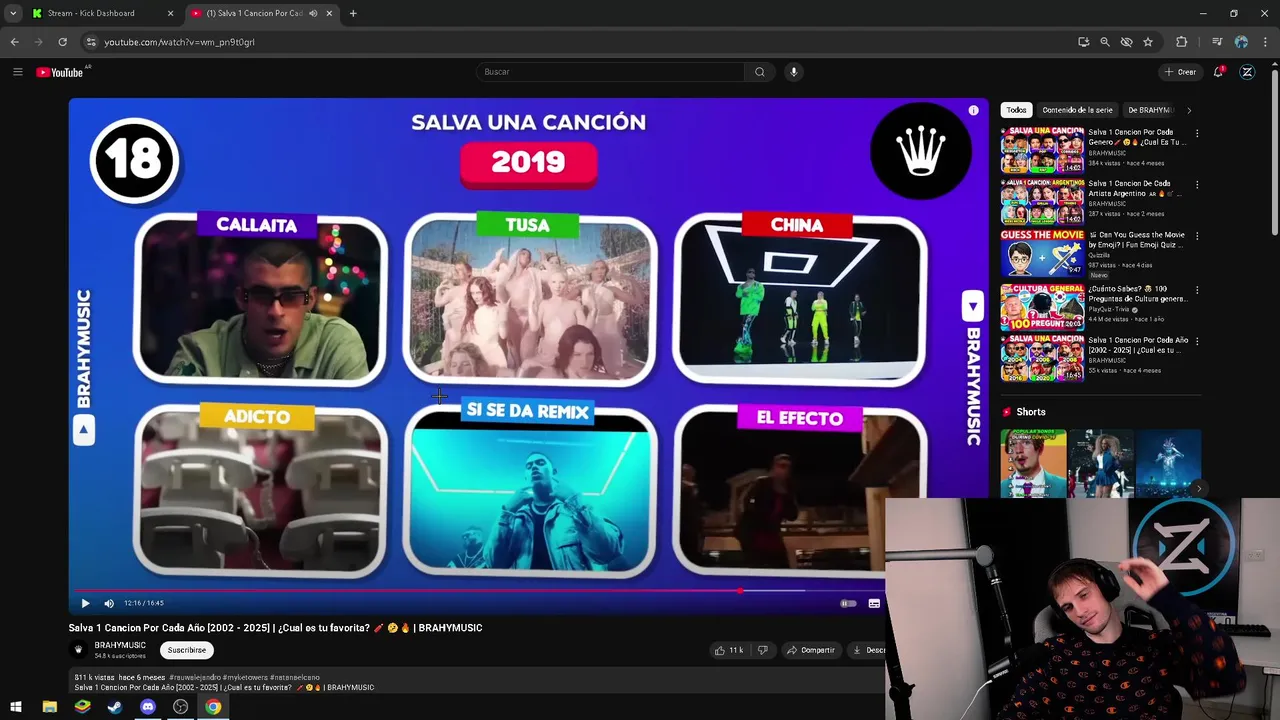Open options for Guess the Movie video
Screen dimensions: 1280x720
pos(1196,237)
